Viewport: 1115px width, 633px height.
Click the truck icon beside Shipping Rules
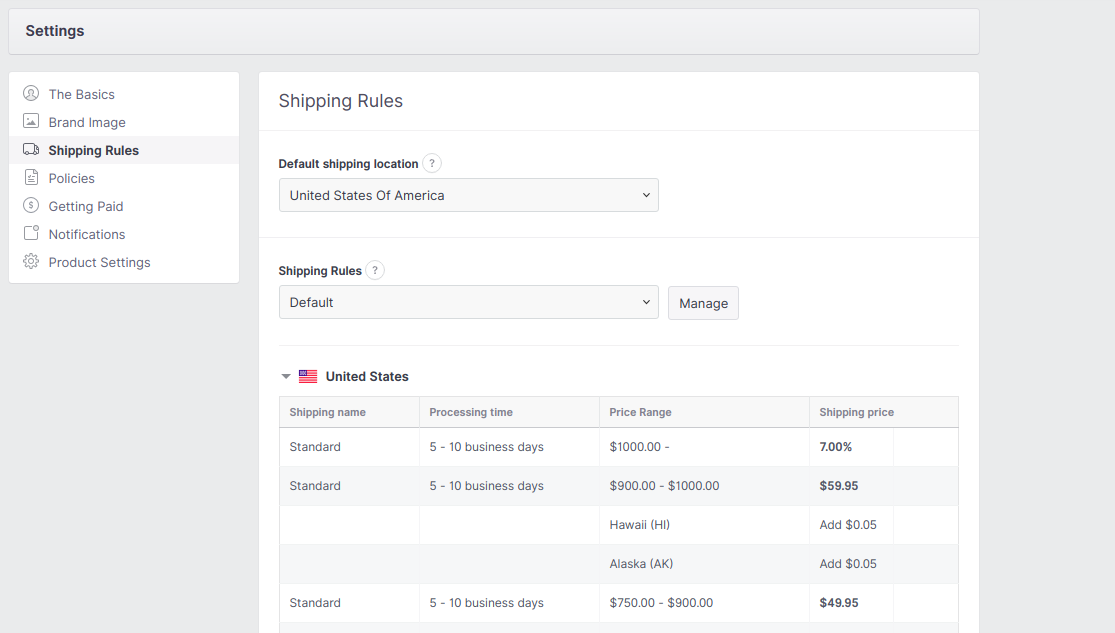(x=31, y=150)
